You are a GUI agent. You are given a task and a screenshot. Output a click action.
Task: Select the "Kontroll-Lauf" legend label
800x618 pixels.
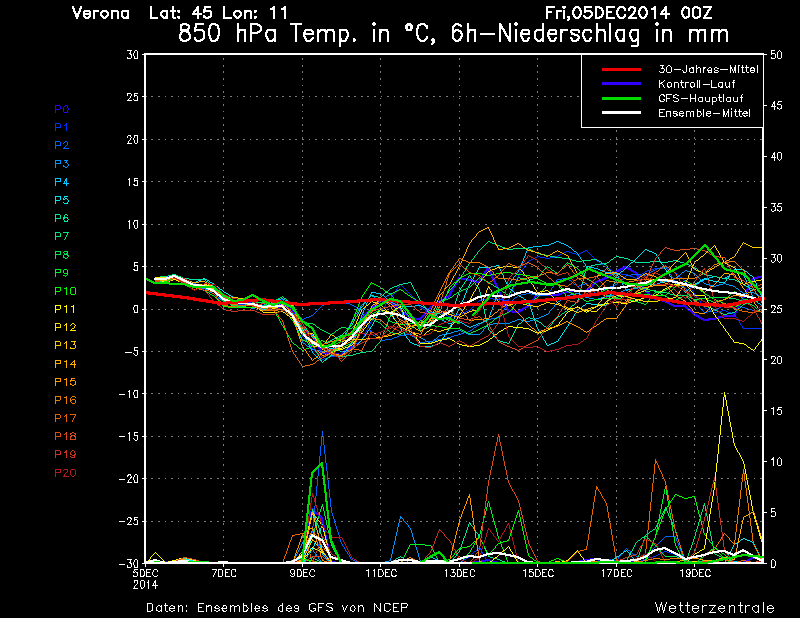pos(696,84)
